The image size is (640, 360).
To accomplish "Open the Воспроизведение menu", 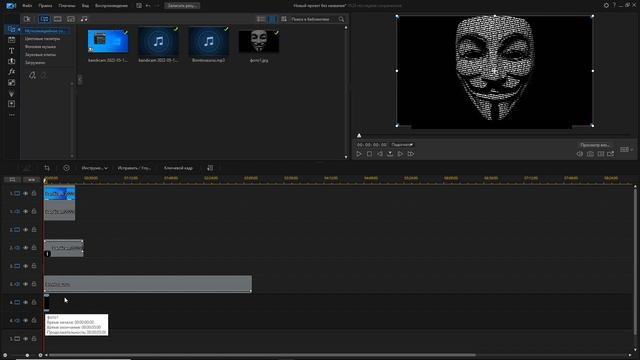I will 111,6.
